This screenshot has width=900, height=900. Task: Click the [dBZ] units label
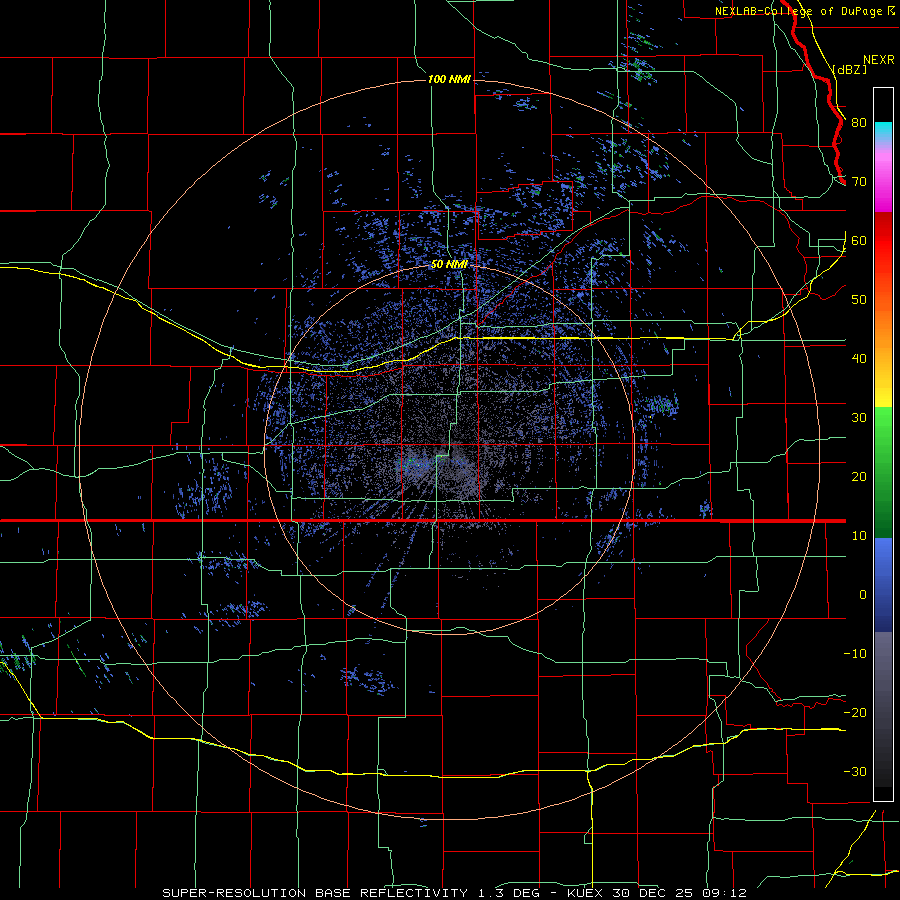pyautogui.click(x=849, y=69)
